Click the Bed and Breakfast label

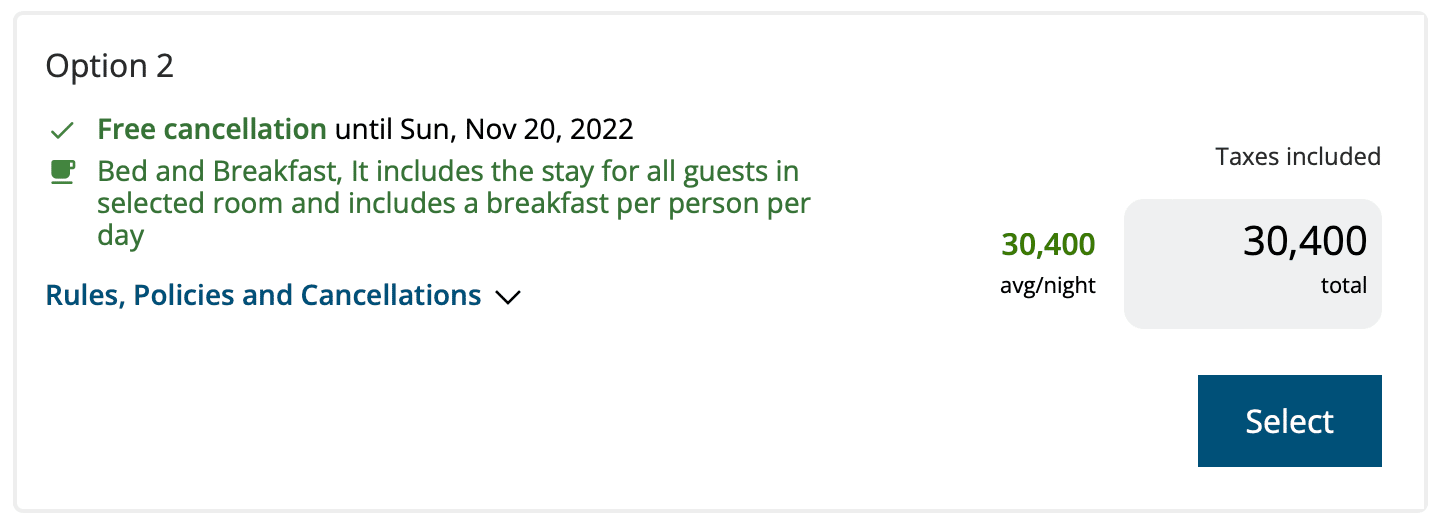214,171
